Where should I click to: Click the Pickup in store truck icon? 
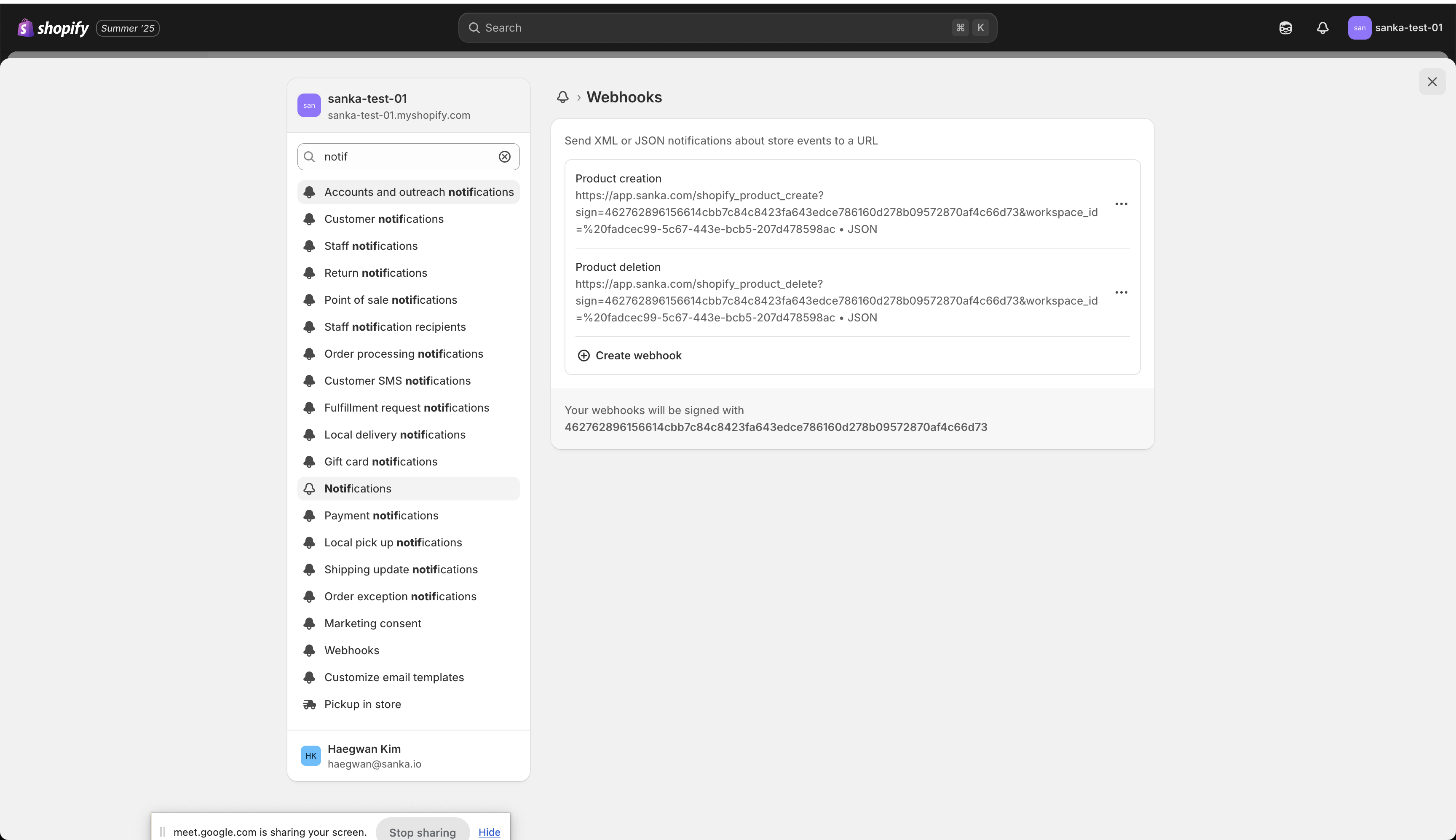310,704
